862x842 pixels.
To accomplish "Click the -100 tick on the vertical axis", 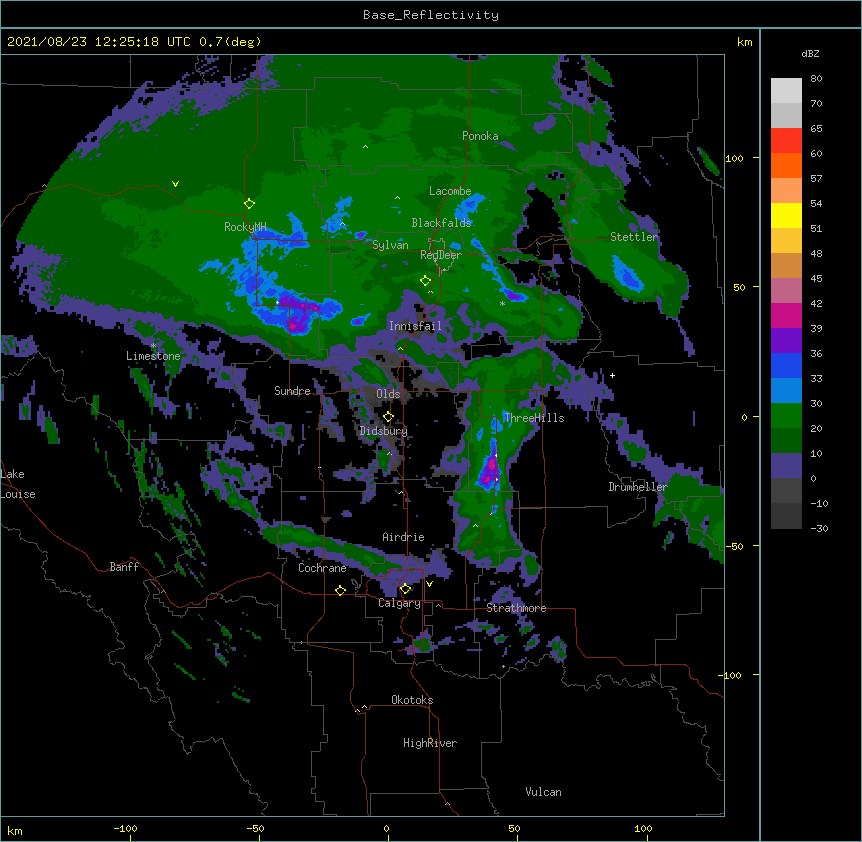I will [732, 675].
